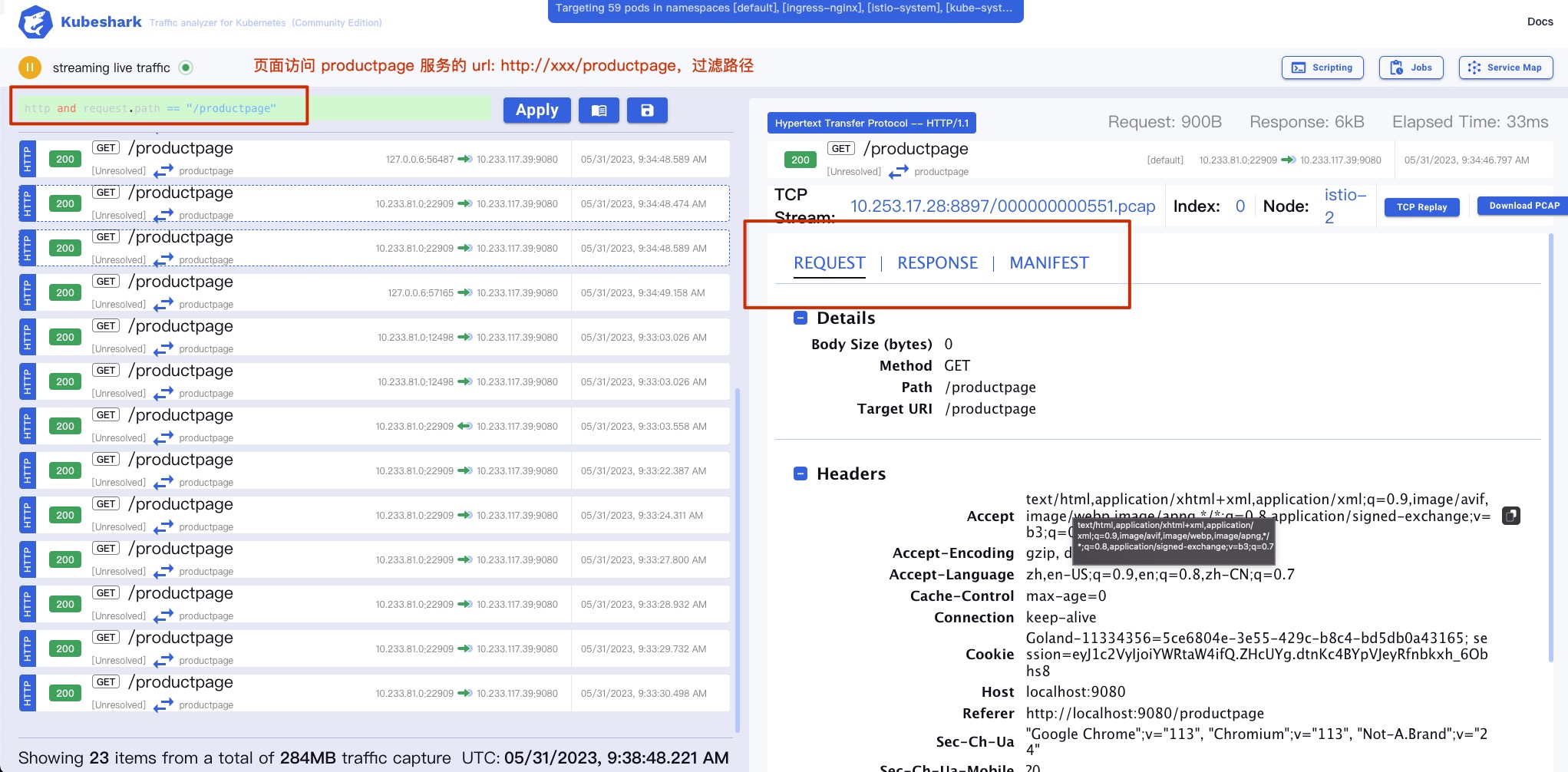Click the Kubeshark logo icon
This screenshot has width=1568, height=772.
35,22
